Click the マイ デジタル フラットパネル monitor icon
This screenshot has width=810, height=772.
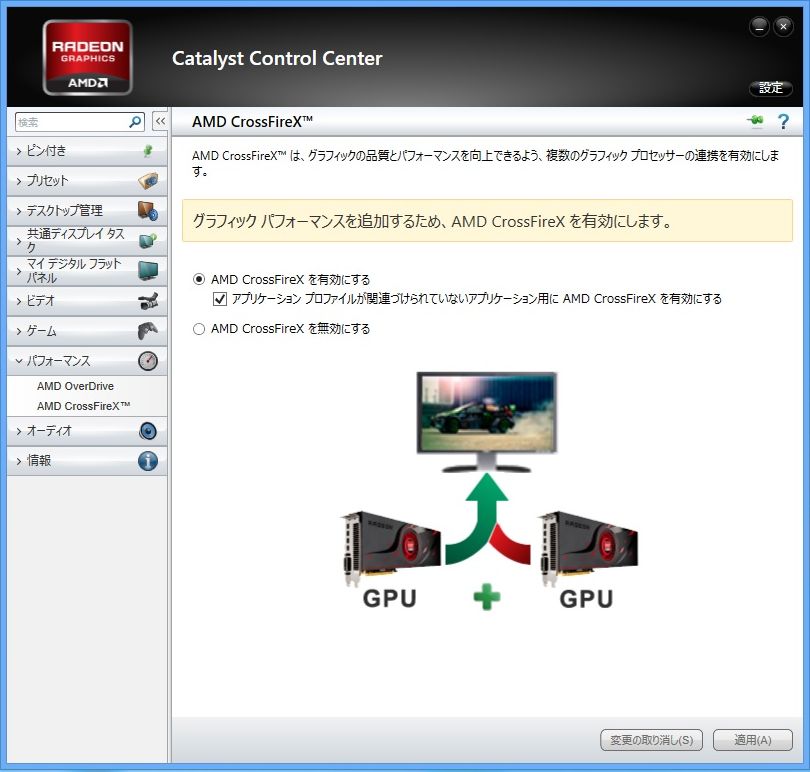(148, 271)
